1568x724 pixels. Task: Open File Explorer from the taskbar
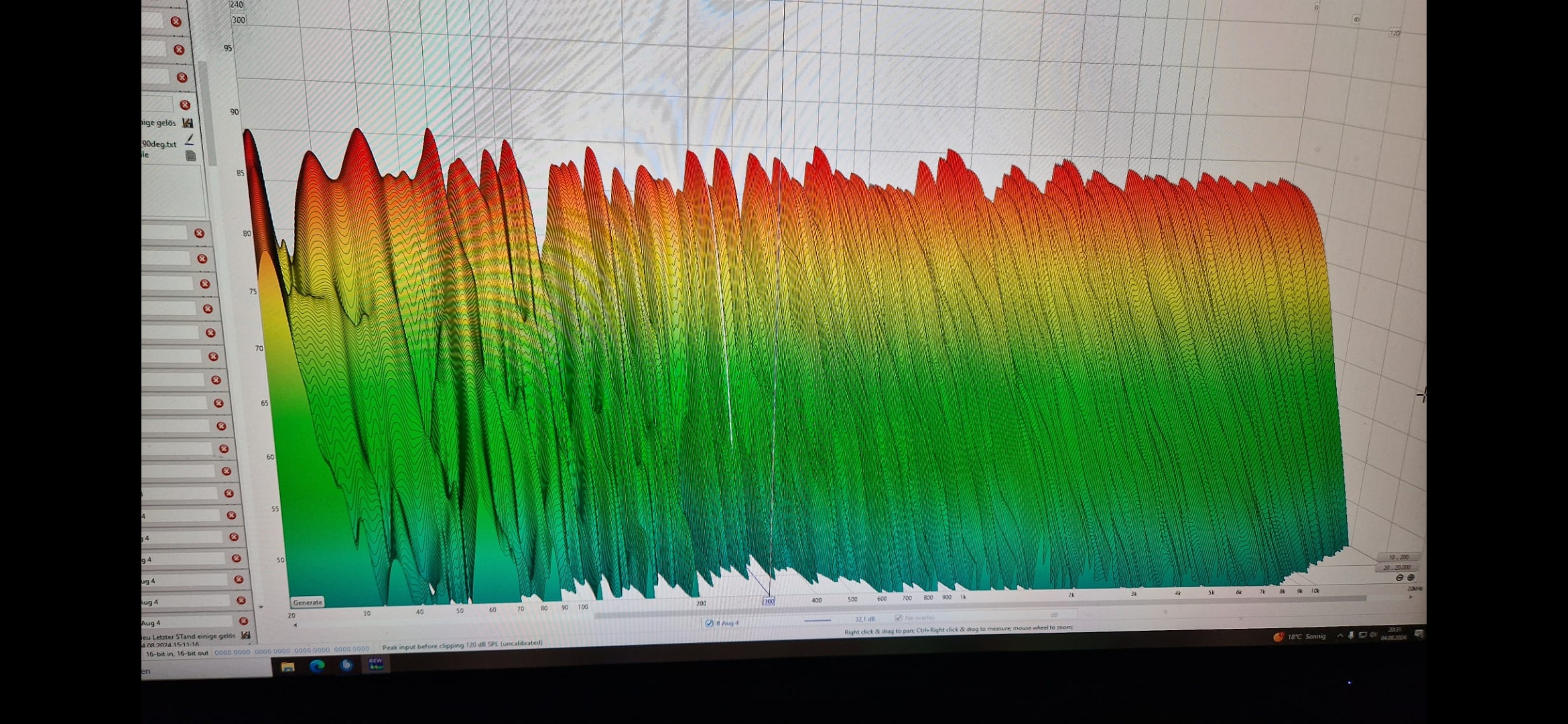[287, 666]
